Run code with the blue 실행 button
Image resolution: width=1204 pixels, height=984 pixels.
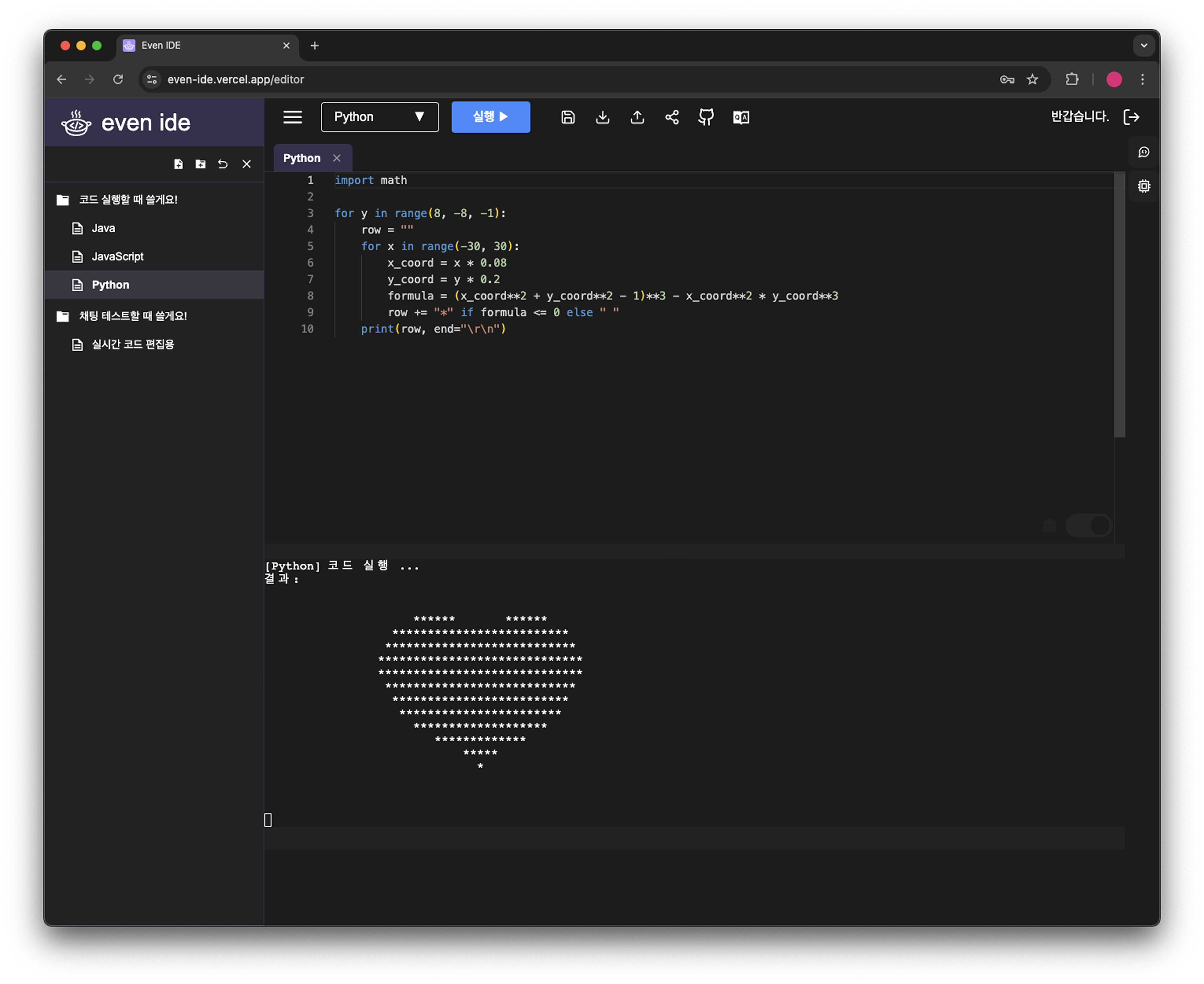click(490, 117)
